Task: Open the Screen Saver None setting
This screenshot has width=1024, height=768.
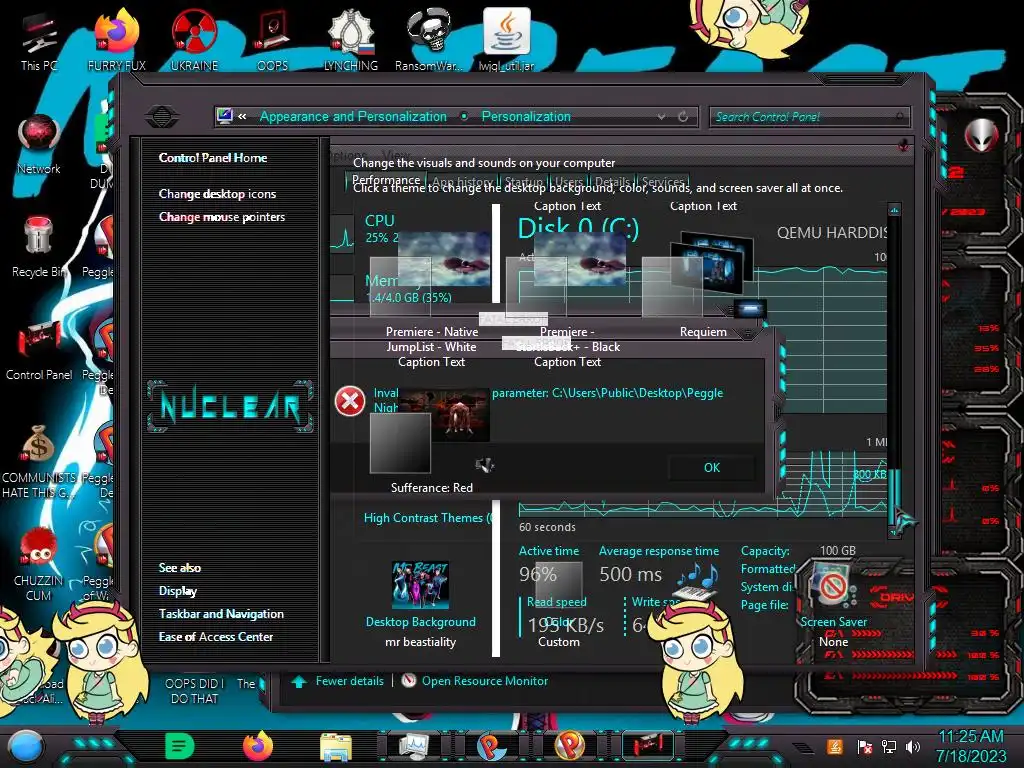Action: 833,604
